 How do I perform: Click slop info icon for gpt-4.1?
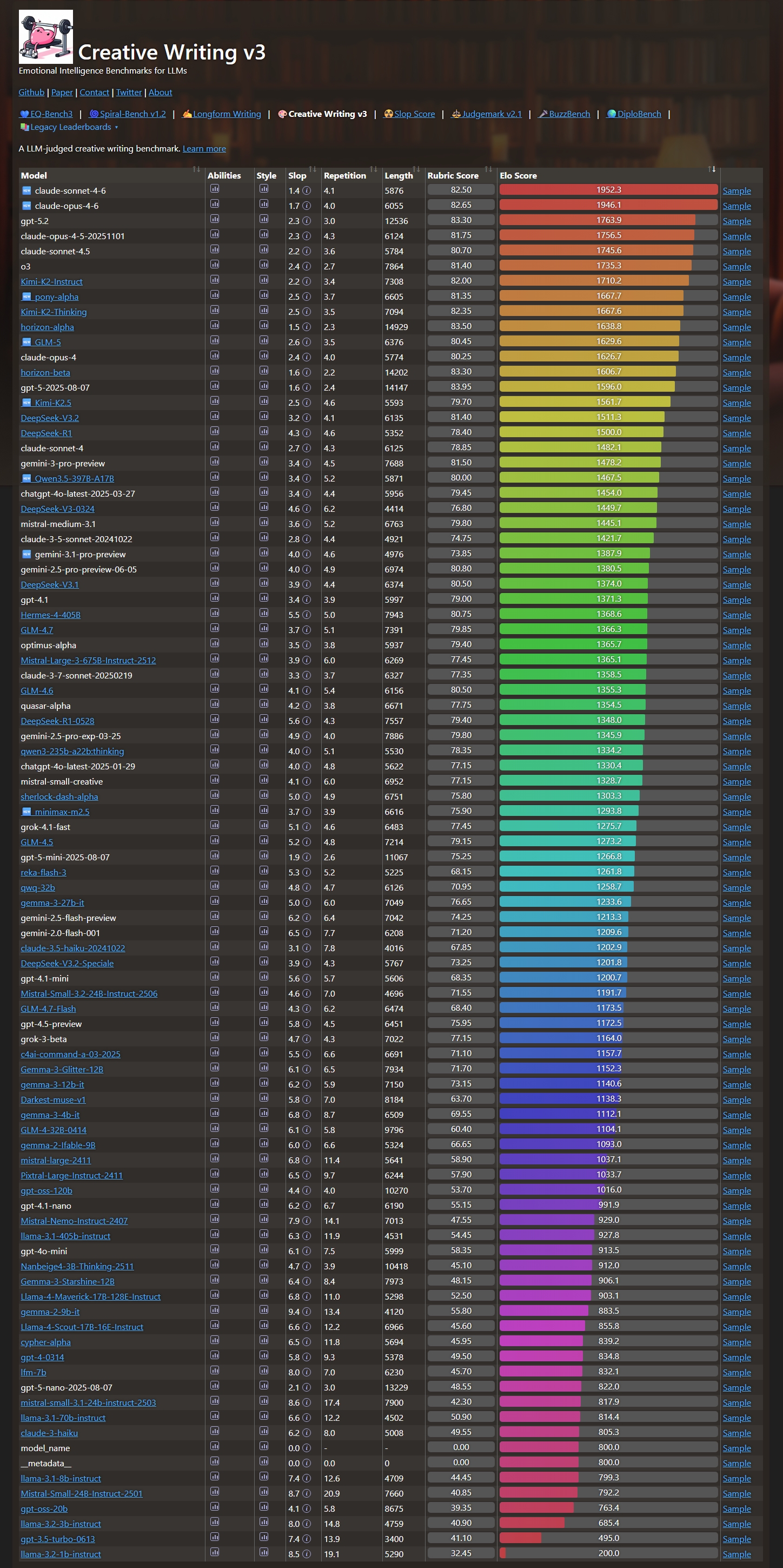[x=307, y=599]
